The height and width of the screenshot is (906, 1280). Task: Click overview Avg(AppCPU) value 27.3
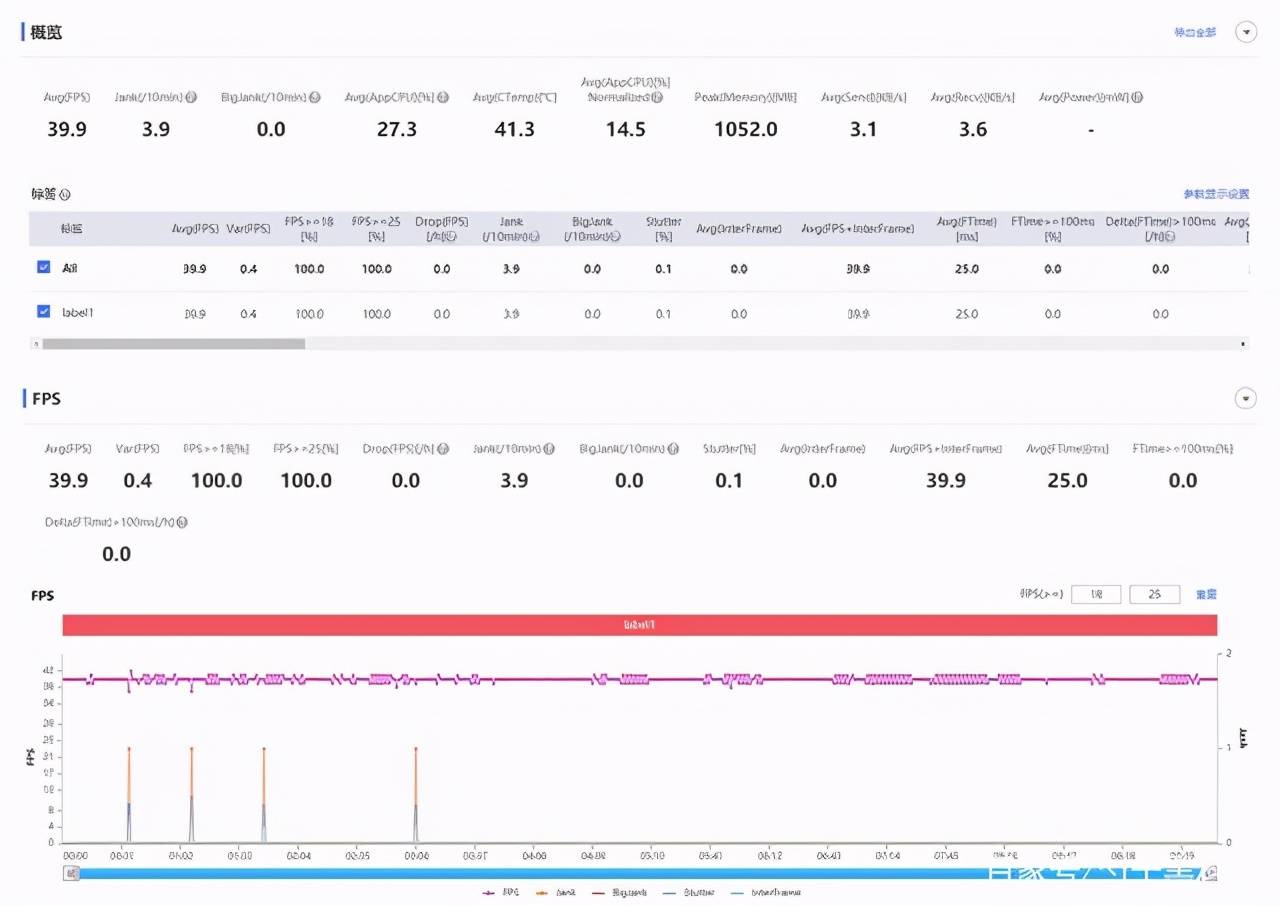coord(396,129)
